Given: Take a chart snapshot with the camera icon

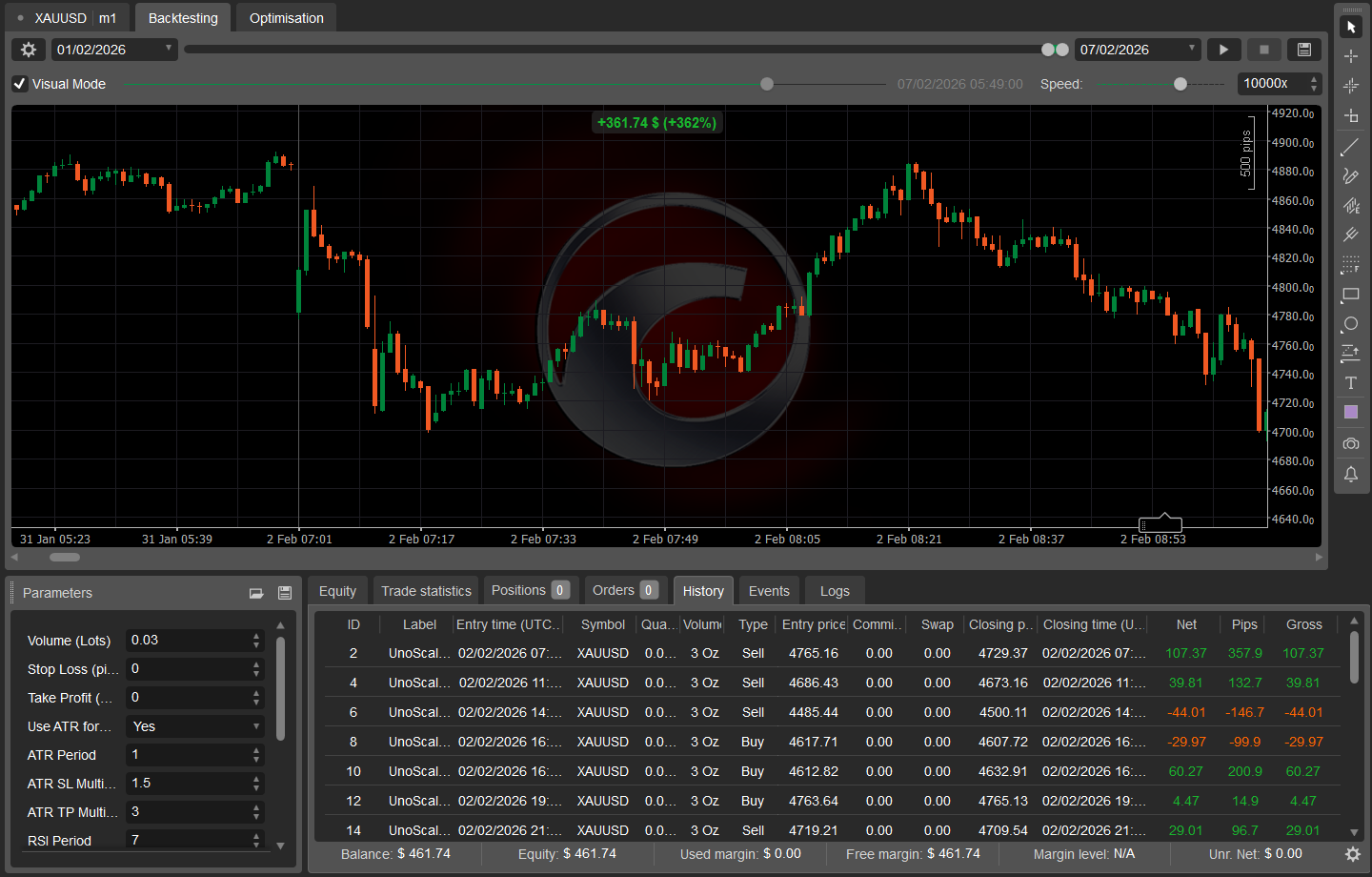Looking at the screenshot, I should [x=1351, y=443].
